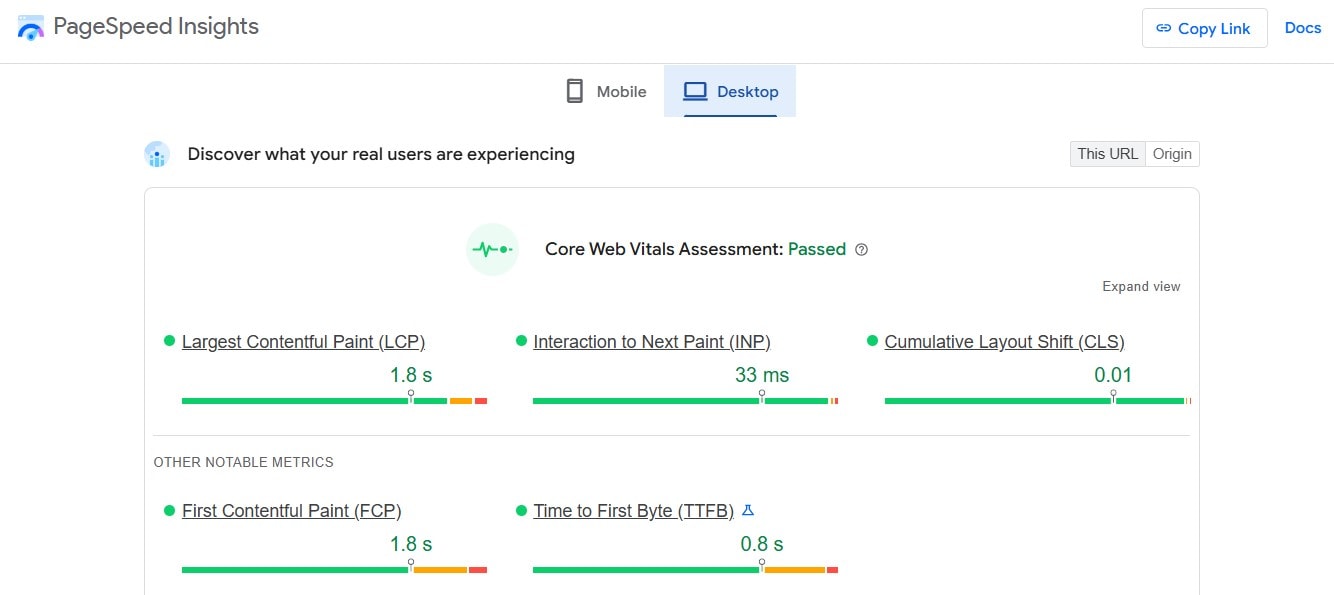Screen dimensions: 1334x595
Task: Select the This URL toggle
Action: pyautogui.click(x=1107, y=154)
